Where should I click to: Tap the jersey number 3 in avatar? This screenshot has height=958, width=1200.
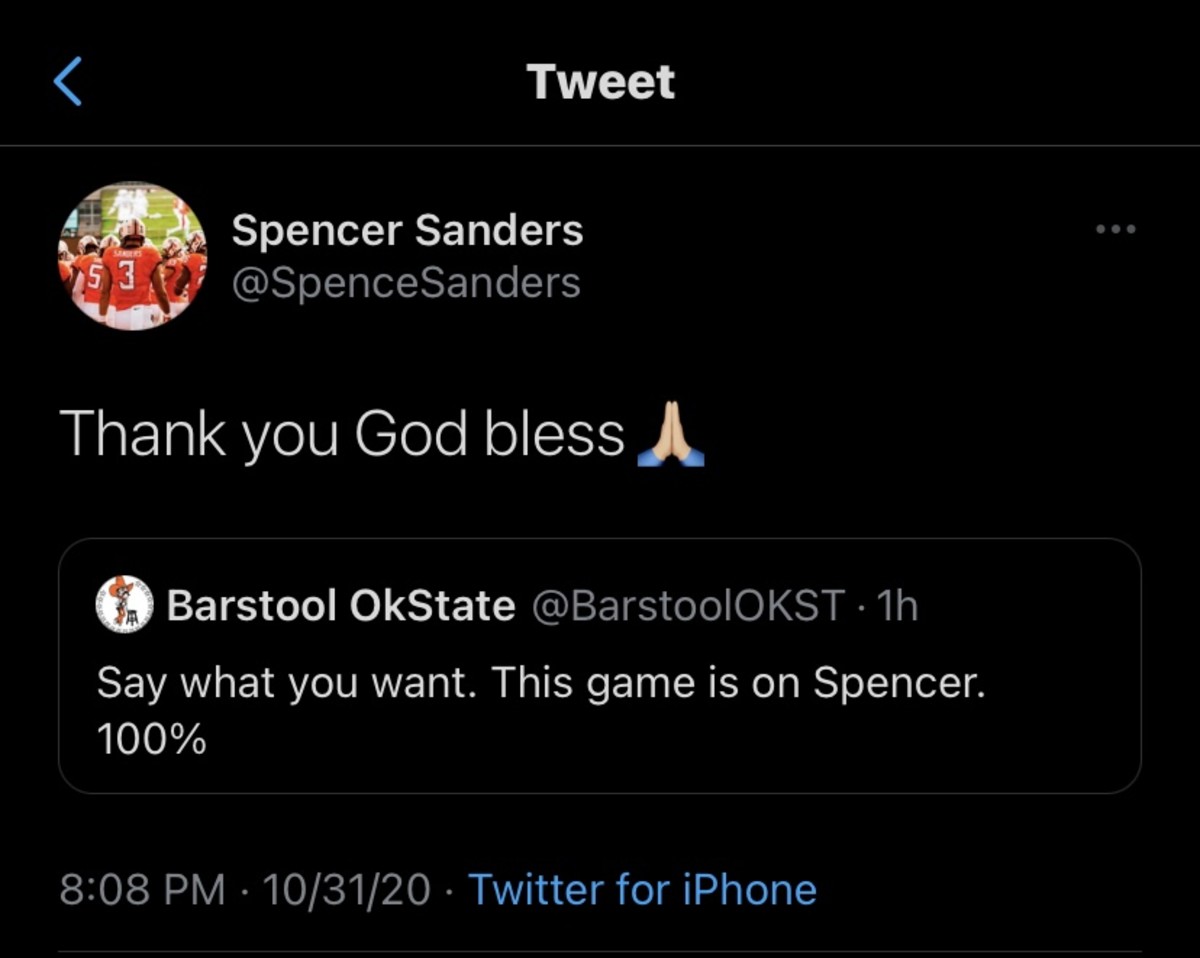coord(127,274)
